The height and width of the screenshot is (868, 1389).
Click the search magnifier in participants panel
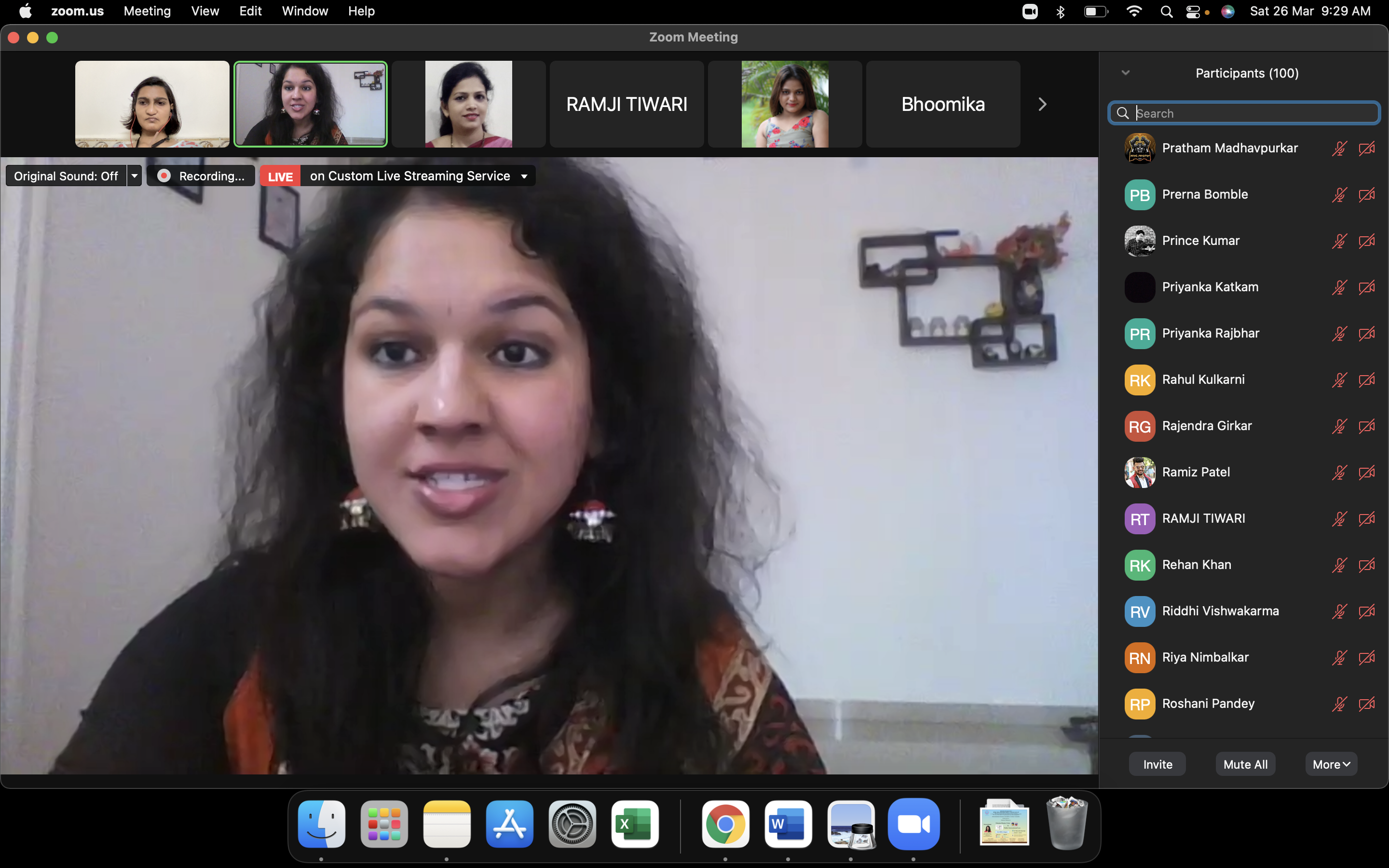tap(1123, 113)
